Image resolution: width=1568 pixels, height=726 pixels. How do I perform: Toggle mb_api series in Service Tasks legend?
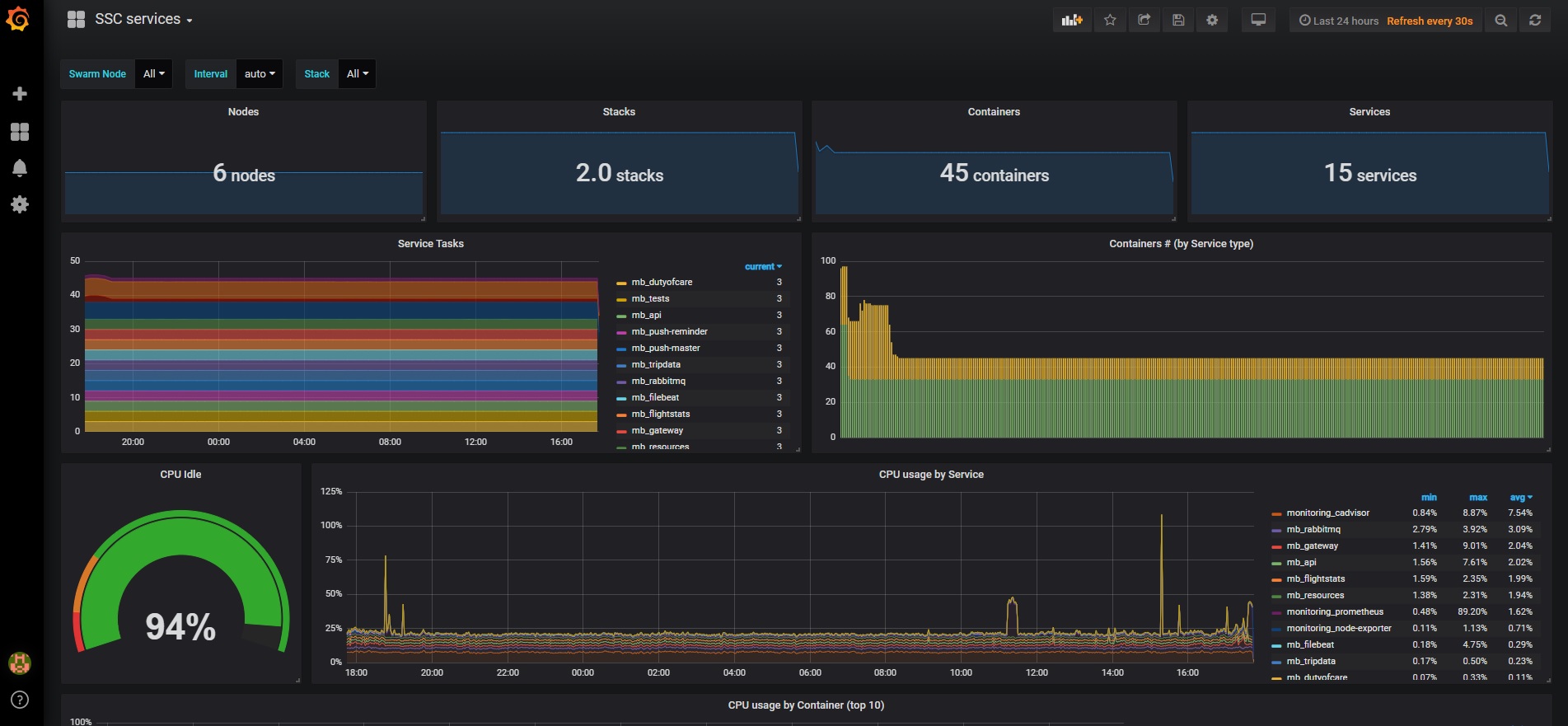[646, 315]
